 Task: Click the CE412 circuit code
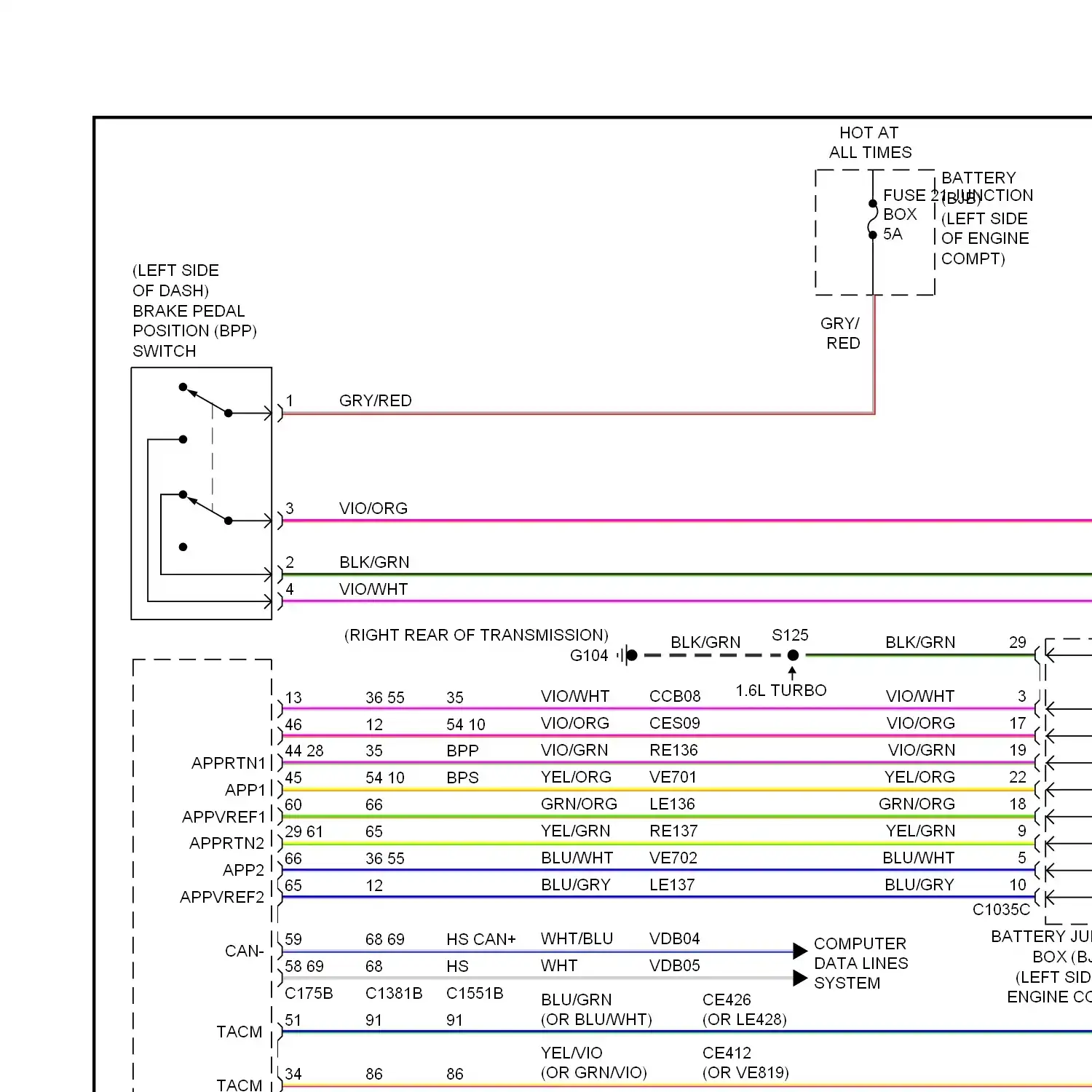[727, 1053]
